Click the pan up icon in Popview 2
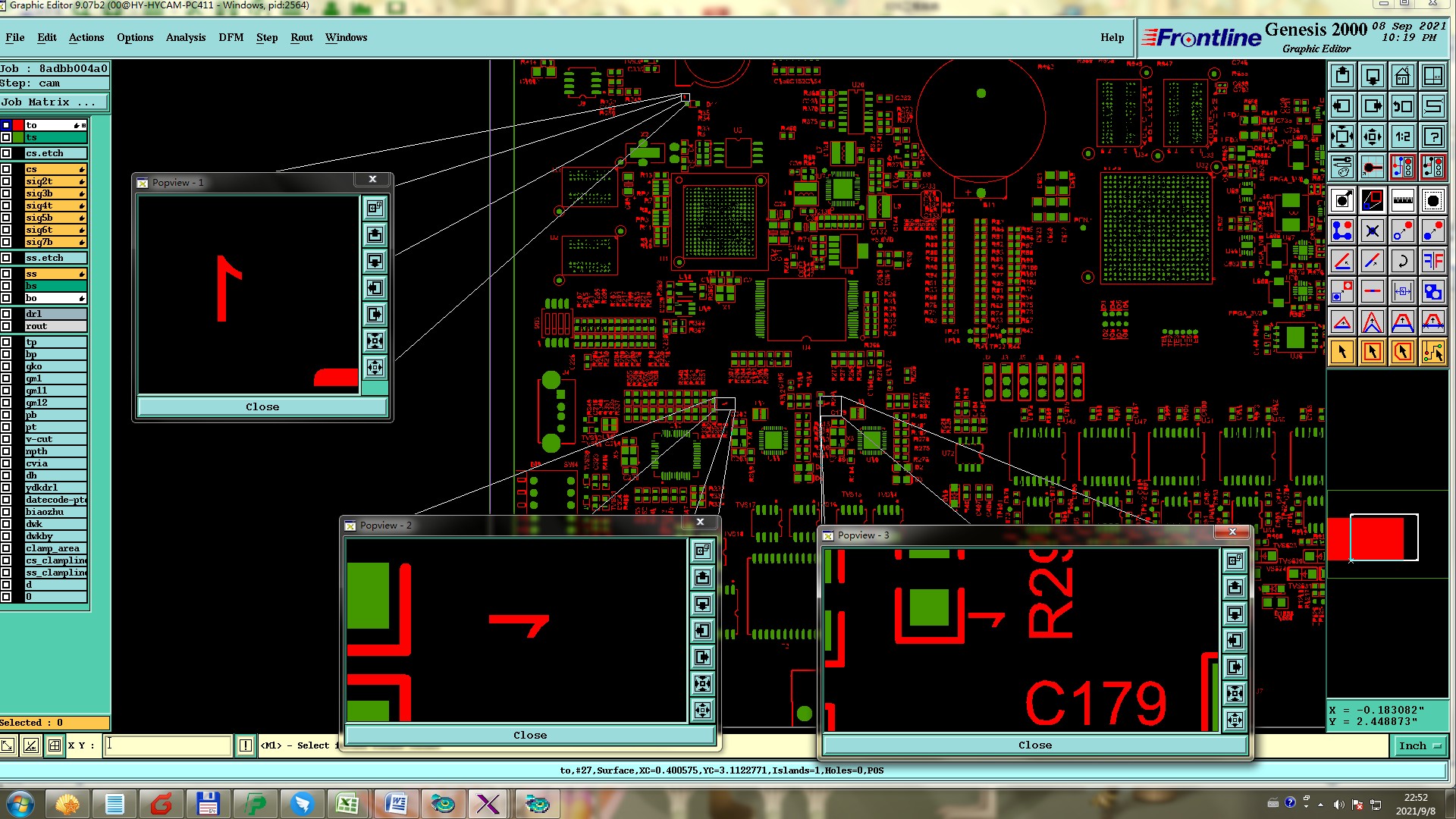Viewport: 1456px width, 819px height. pos(702,577)
